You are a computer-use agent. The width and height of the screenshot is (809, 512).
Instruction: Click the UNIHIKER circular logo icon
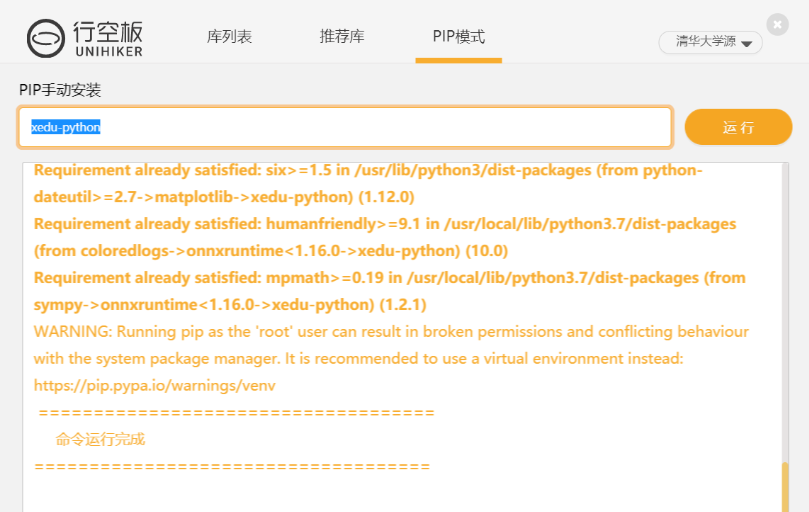pyautogui.click(x=46, y=39)
